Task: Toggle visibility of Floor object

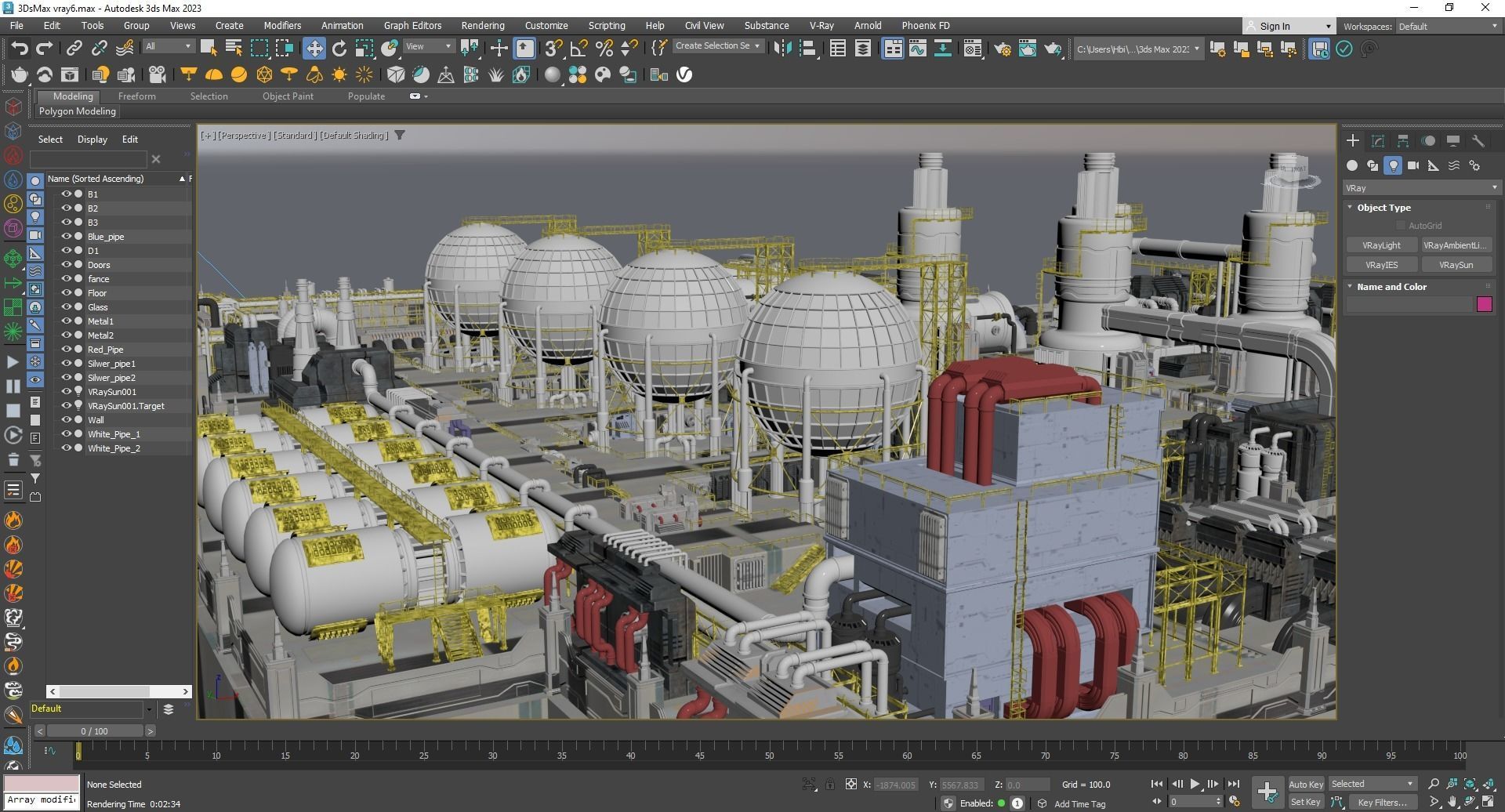Action: pos(67,292)
